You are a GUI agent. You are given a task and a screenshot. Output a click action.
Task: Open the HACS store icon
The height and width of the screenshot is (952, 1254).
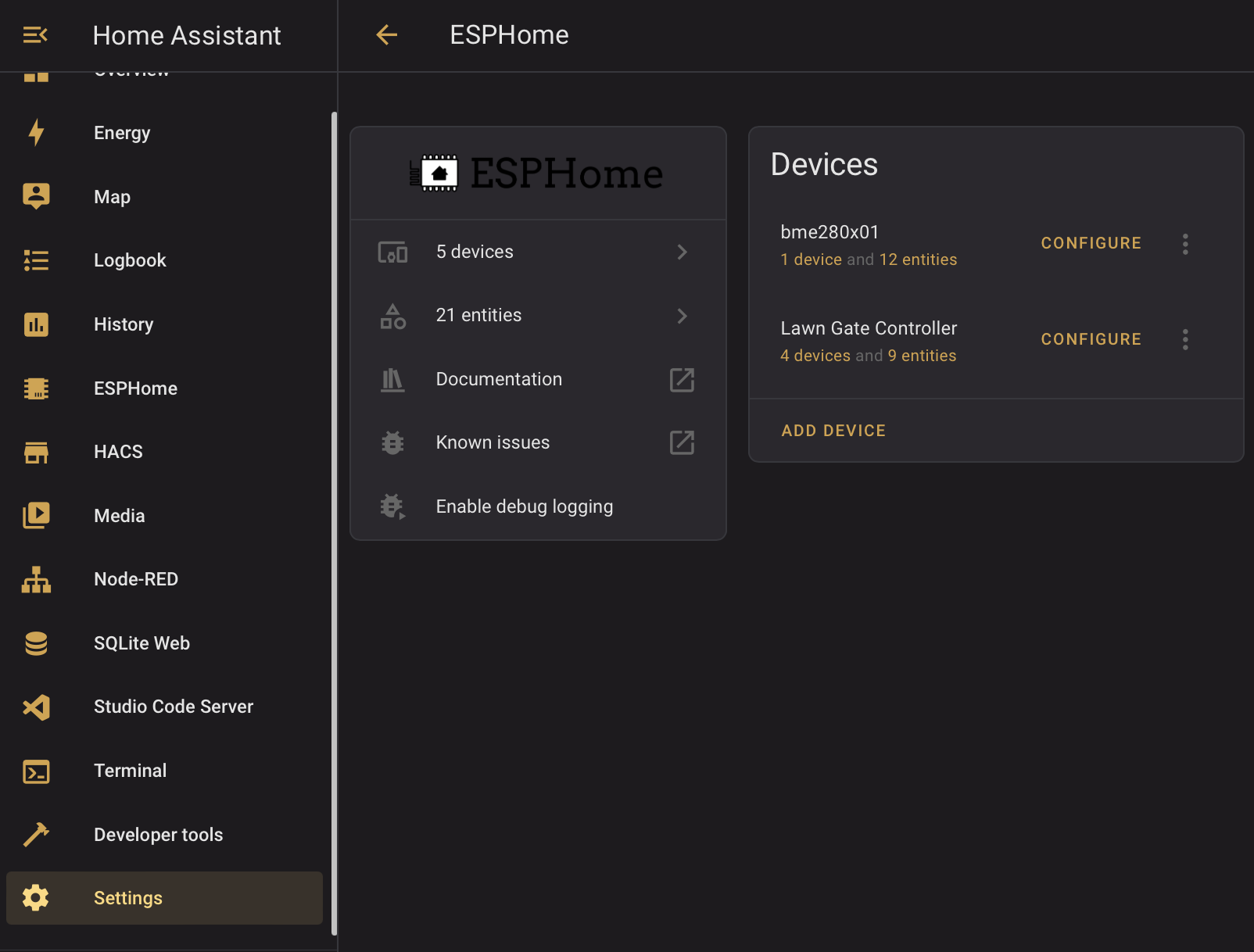pos(35,452)
